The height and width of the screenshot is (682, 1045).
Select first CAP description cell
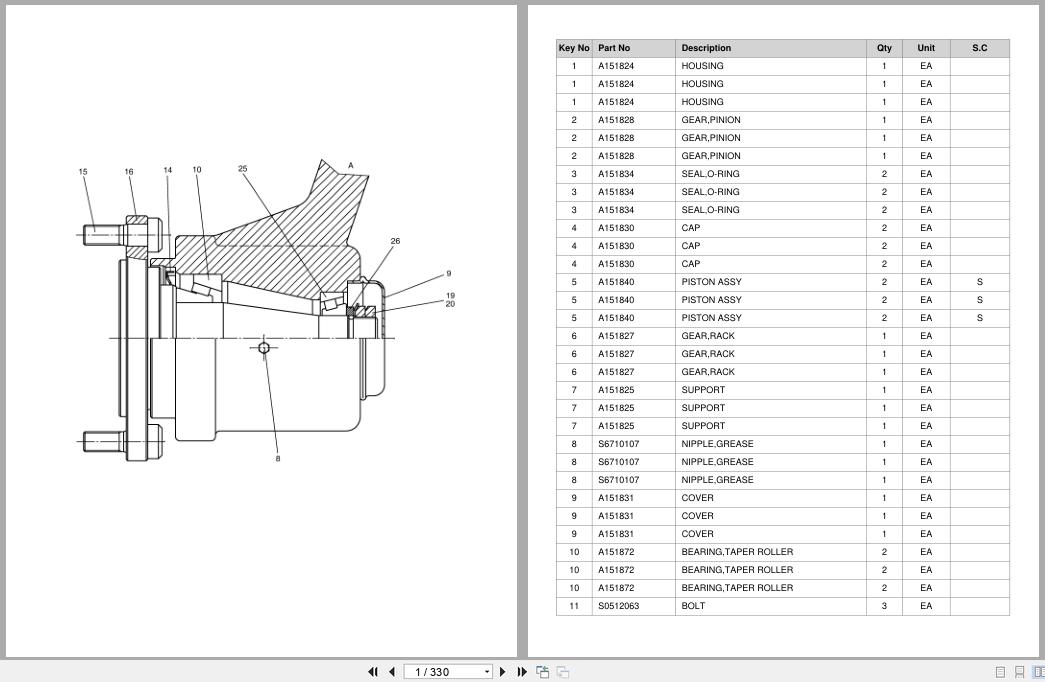point(770,228)
